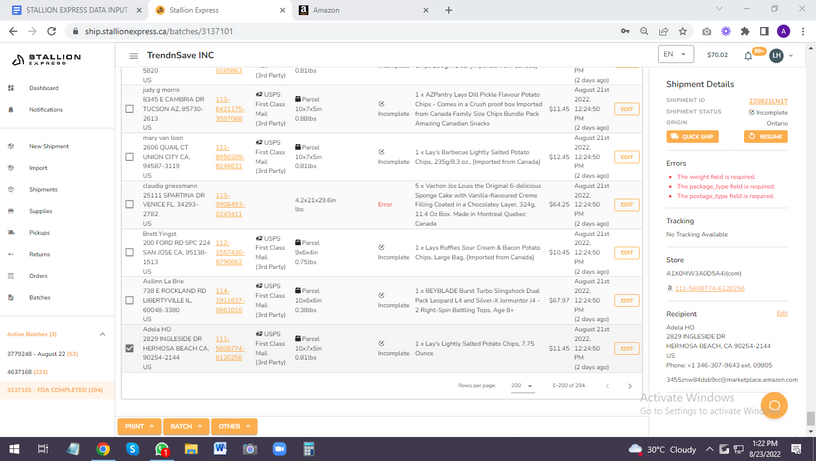Click the browser address bar
This screenshot has width=816, height=461.
point(350,31)
